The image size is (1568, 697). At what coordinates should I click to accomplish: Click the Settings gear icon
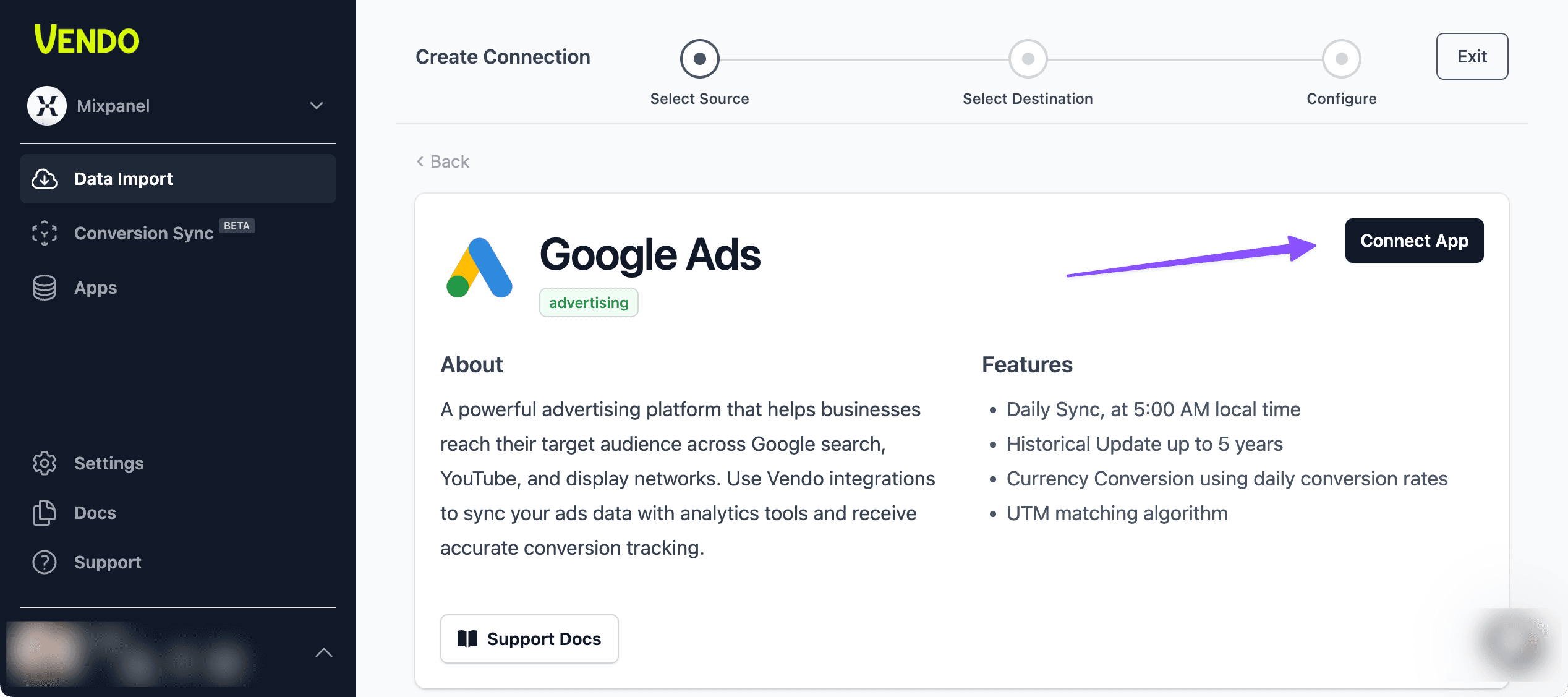pos(45,463)
